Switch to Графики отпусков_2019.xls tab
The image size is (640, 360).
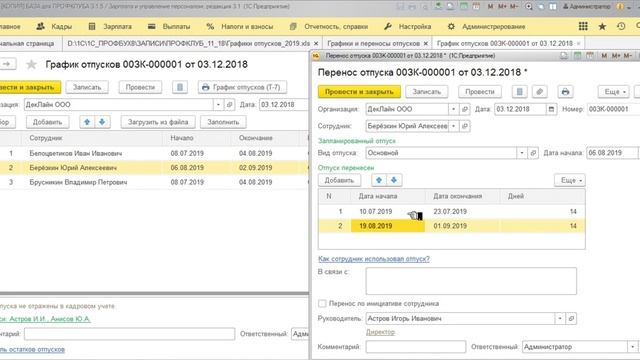click(x=189, y=43)
